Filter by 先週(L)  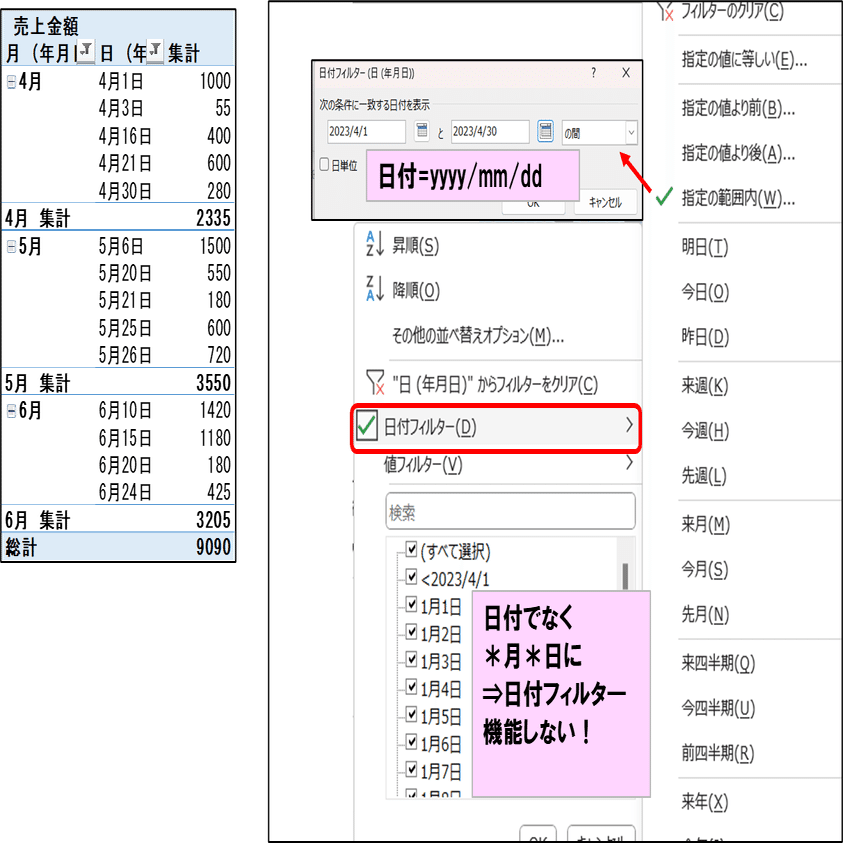coord(704,476)
